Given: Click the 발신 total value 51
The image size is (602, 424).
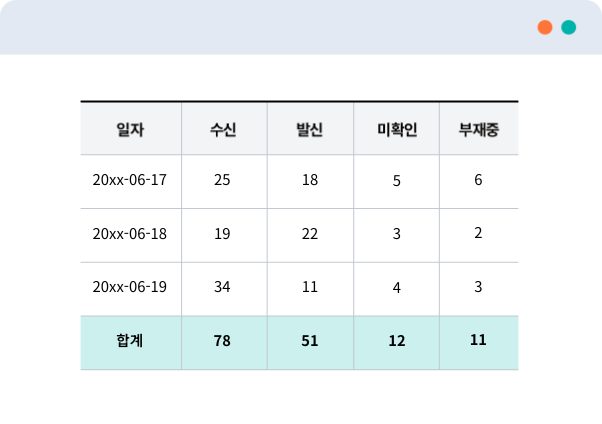Looking at the screenshot, I should coord(310,341).
